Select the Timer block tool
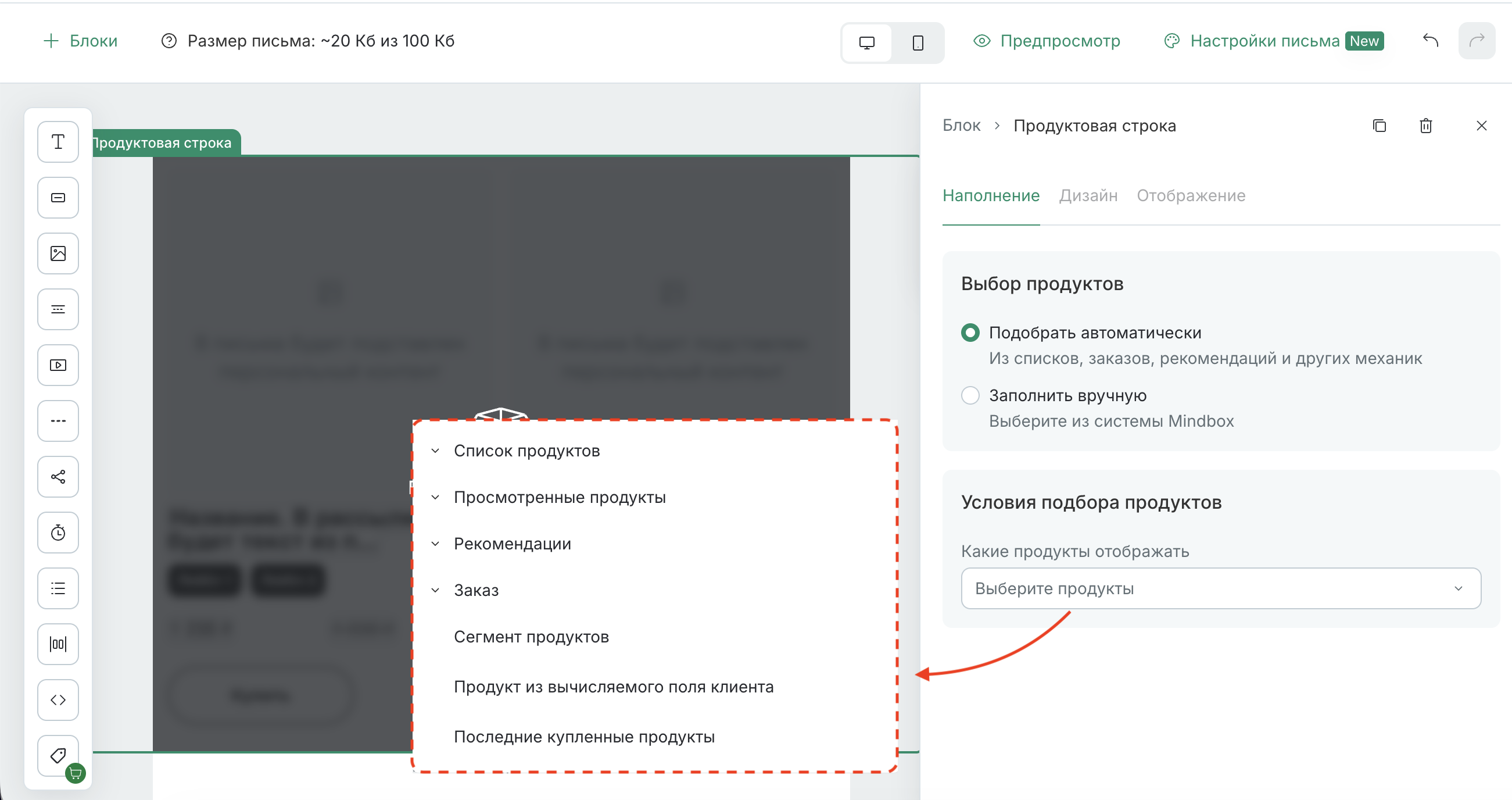This screenshot has height=800, width=1512. 58,532
